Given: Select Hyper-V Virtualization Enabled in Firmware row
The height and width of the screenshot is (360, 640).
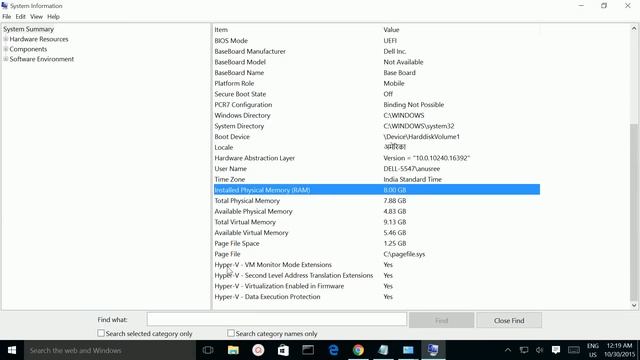Looking at the screenshot, I should tap(377, 286).
